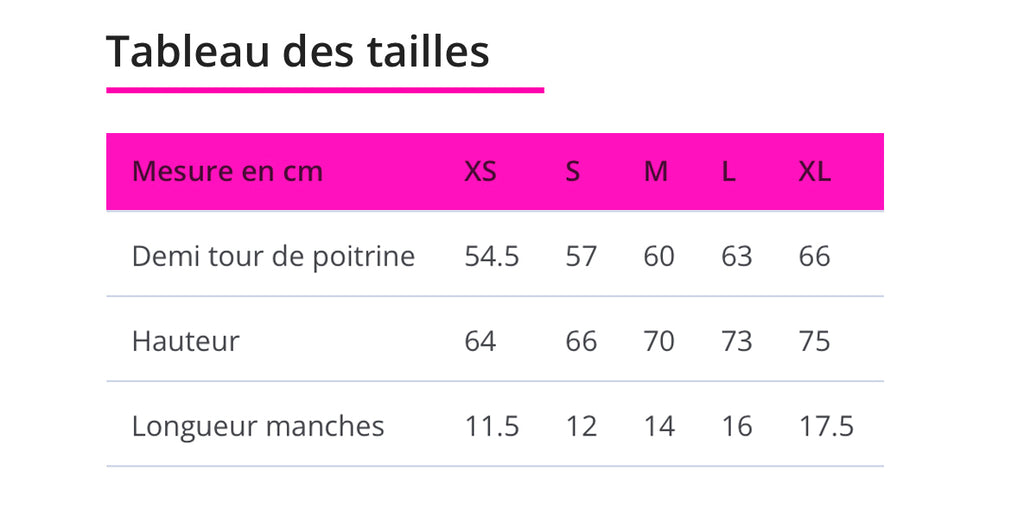Viewport: 1024px width, 509px height.
Task: Click the "Tableau des tailles" heading
Action: (x=297, y=51)
